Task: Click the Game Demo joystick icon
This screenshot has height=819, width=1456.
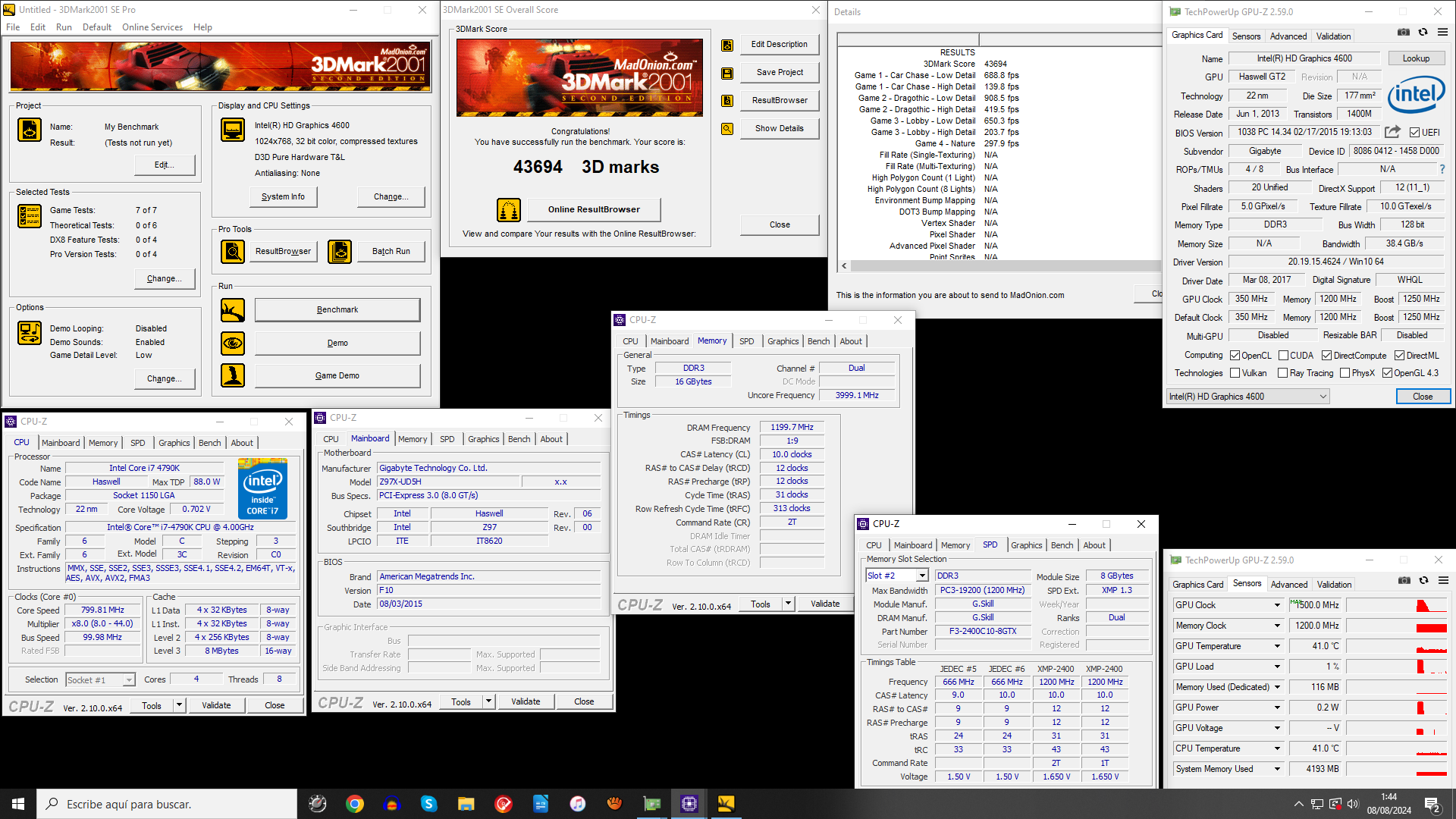Action: pos(233,375)
